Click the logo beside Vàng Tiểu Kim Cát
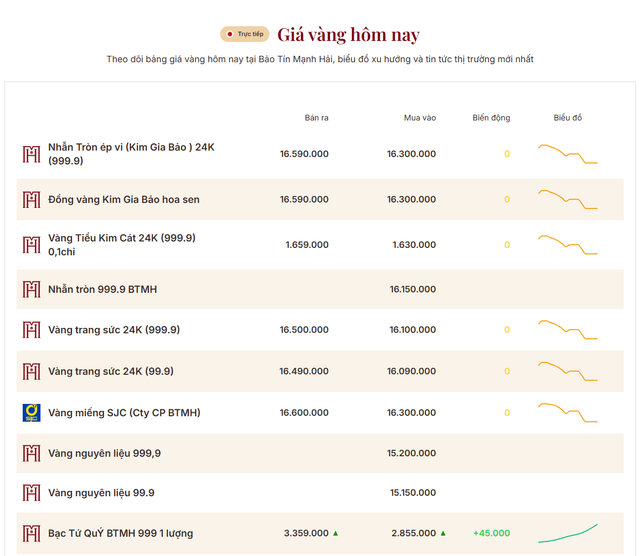Image resolution: width=640 pixels, height=556 pixels. [x=31, y=245]
